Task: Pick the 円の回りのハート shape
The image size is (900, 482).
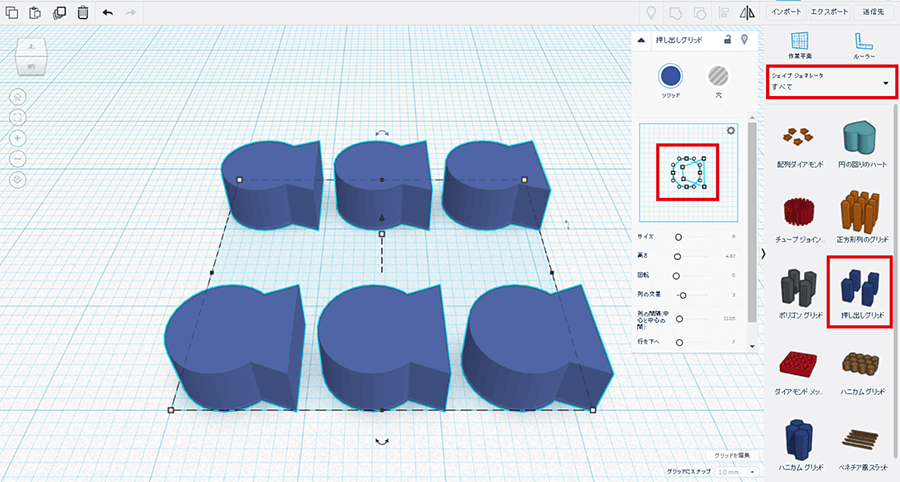Action: [862, 144]
